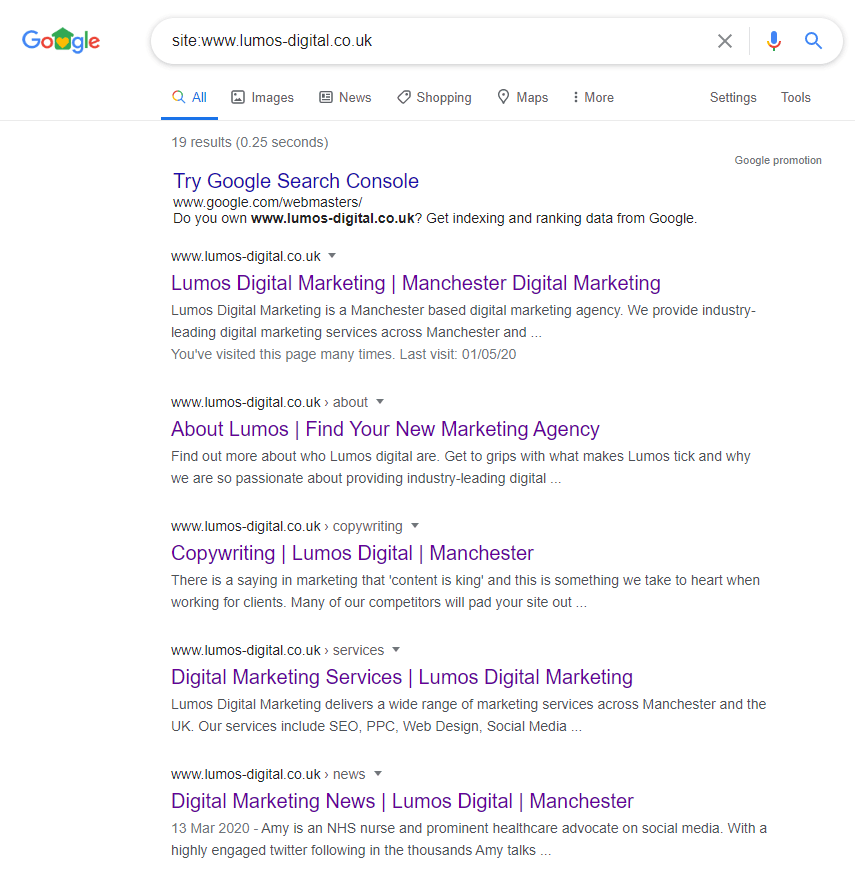Open search Tools
855x887 pixels.
[796, 97]
